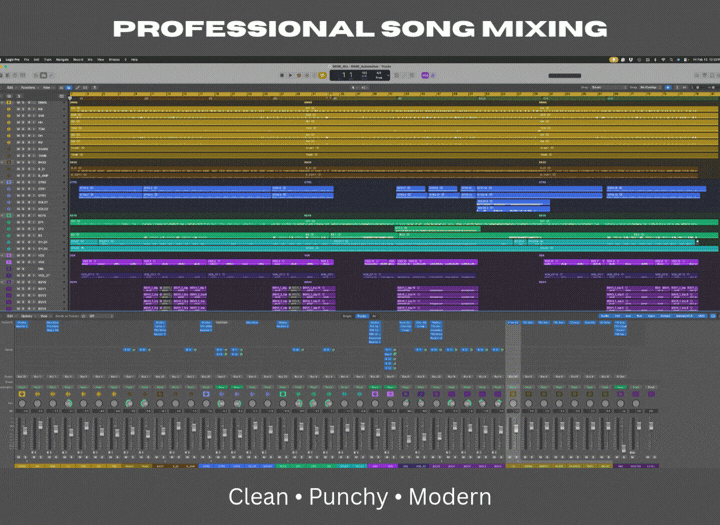
Task: Click the first blue GTR1 region in the Tracks area
Action: 110,188
